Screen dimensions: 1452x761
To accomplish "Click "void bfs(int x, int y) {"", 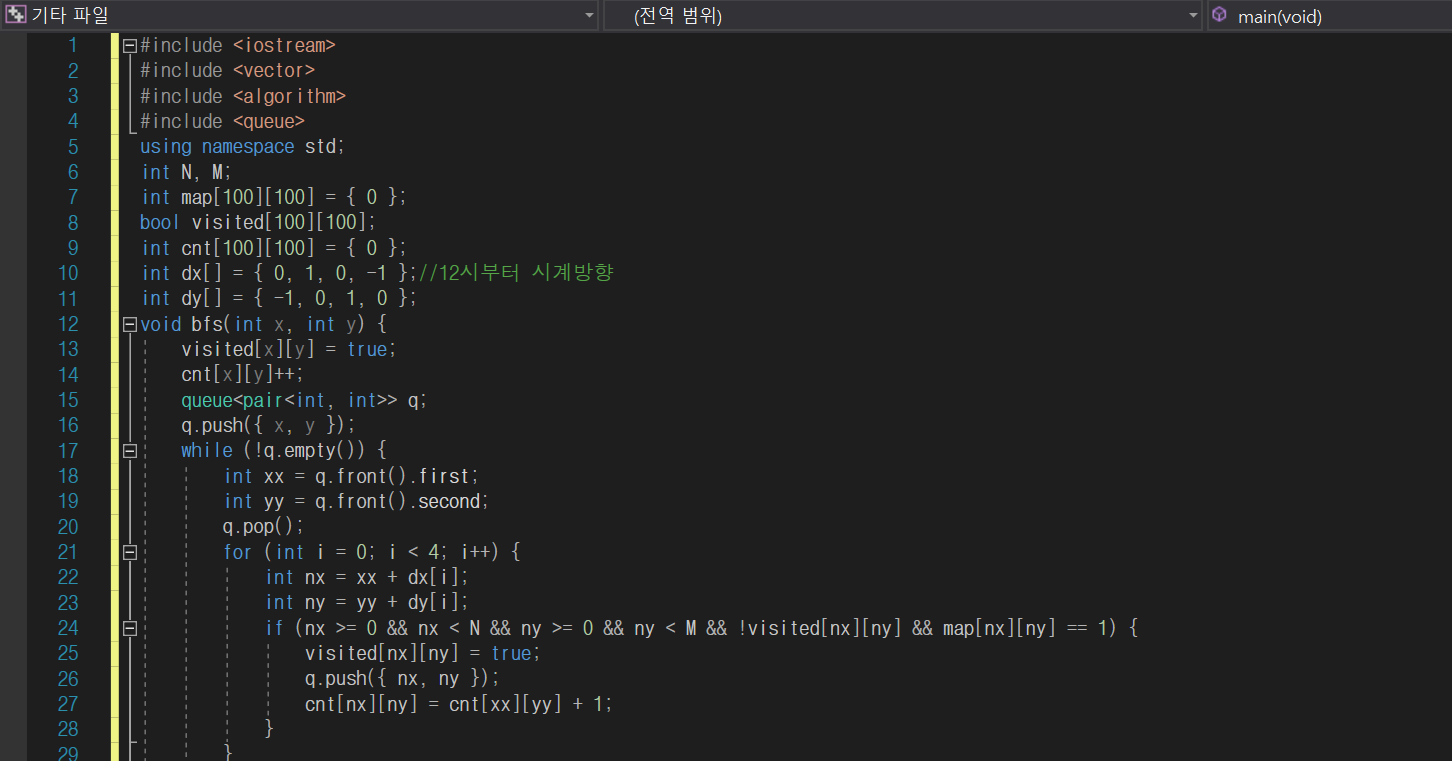I will pos(263,324).
